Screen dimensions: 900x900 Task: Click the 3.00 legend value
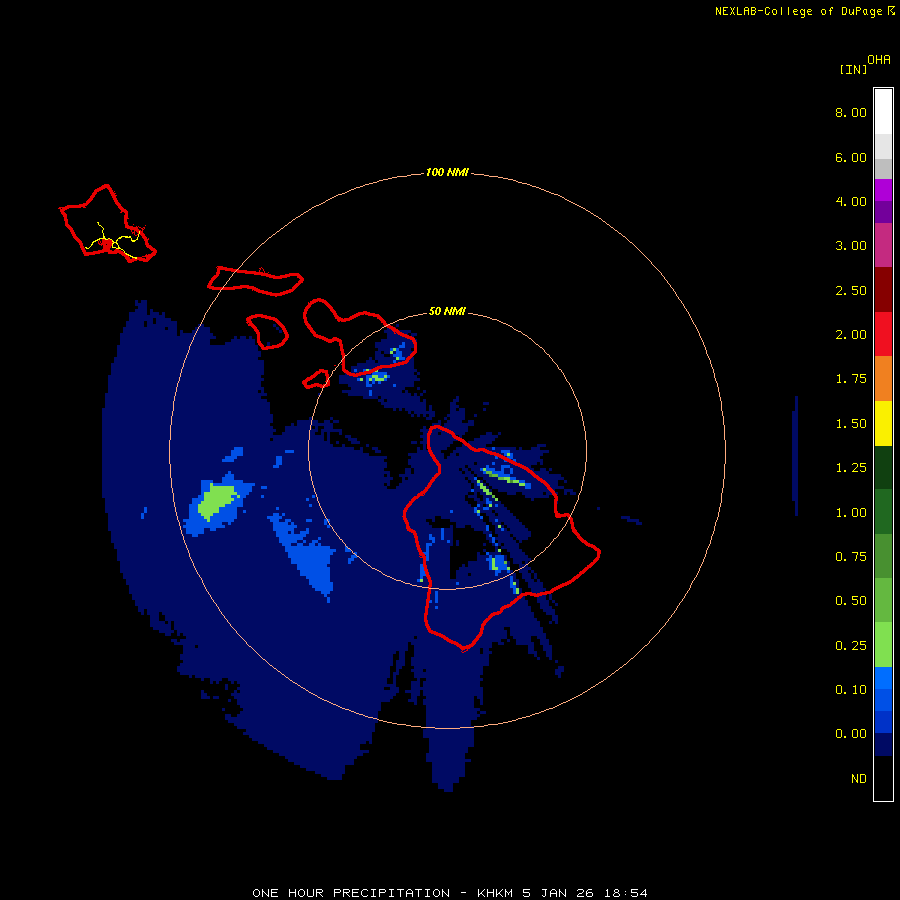click(851, 246)
